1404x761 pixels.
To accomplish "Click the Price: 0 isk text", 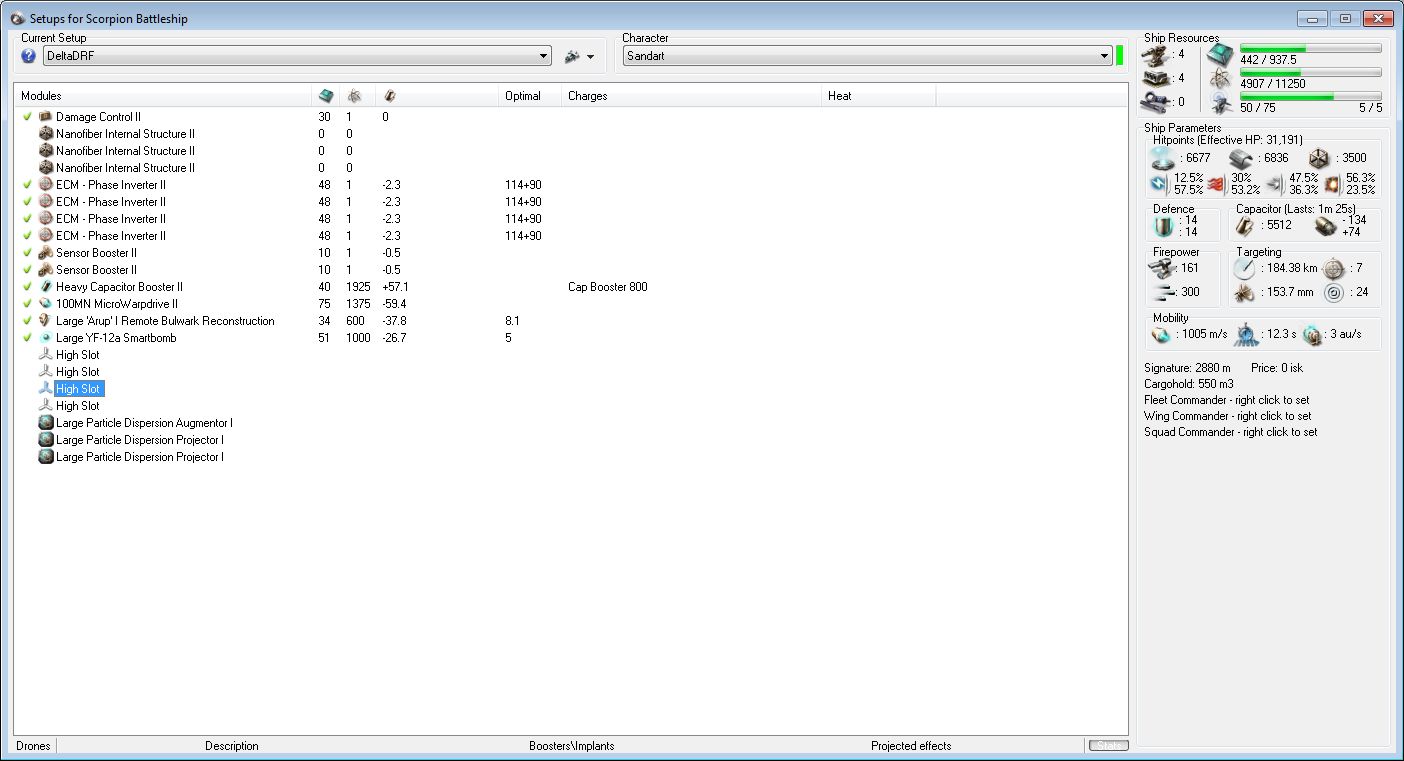I will click(1277, 368).
